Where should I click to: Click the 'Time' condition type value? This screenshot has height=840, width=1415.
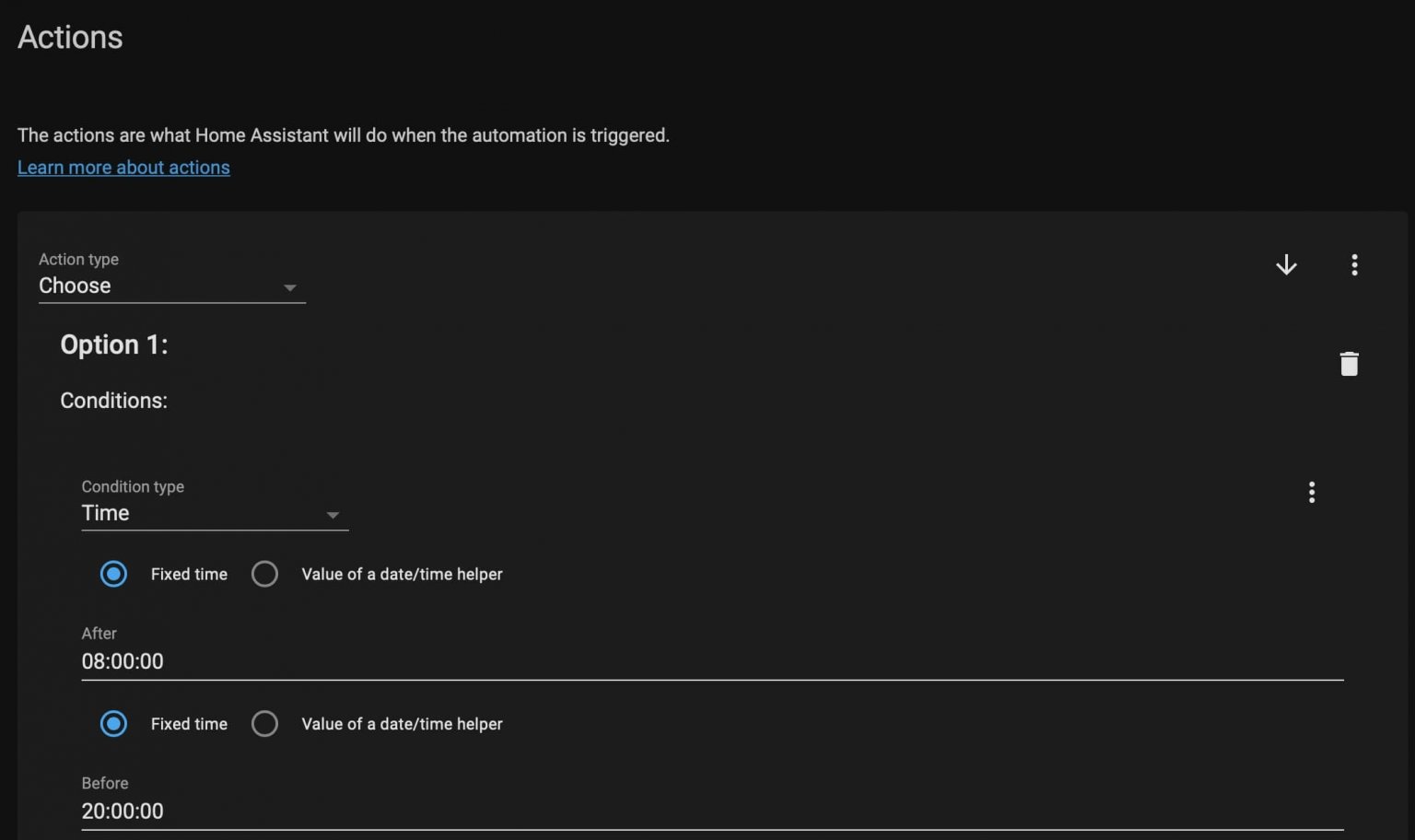[105, 513]
